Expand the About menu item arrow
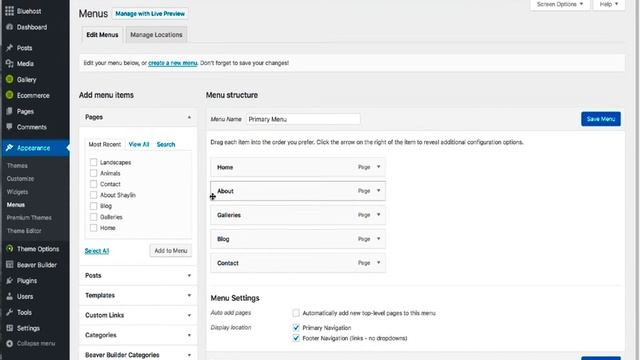This screenshot has width=640, height=360. [x=378, y=191]
